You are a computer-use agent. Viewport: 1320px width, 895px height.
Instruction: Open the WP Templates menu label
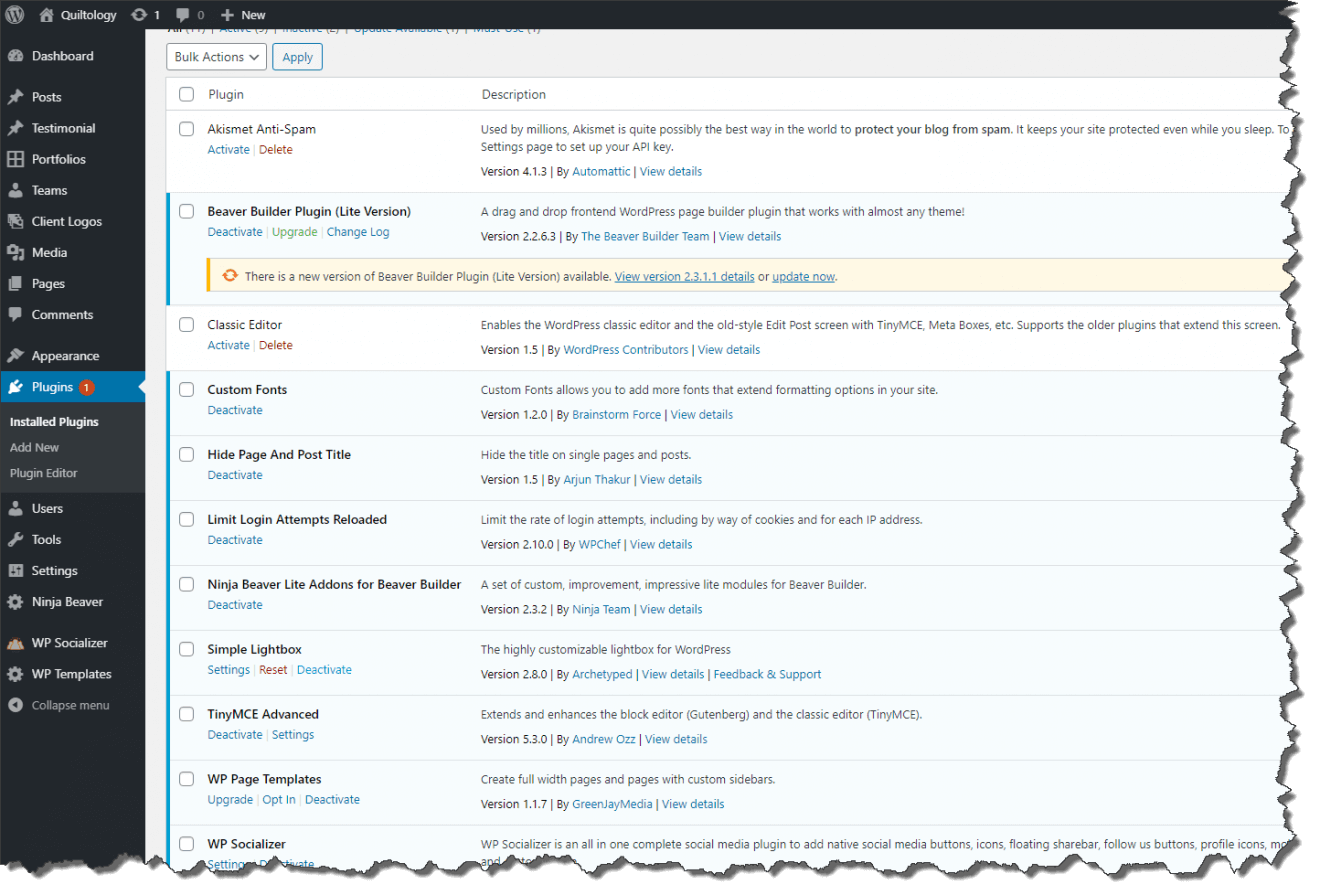point(71,674)
